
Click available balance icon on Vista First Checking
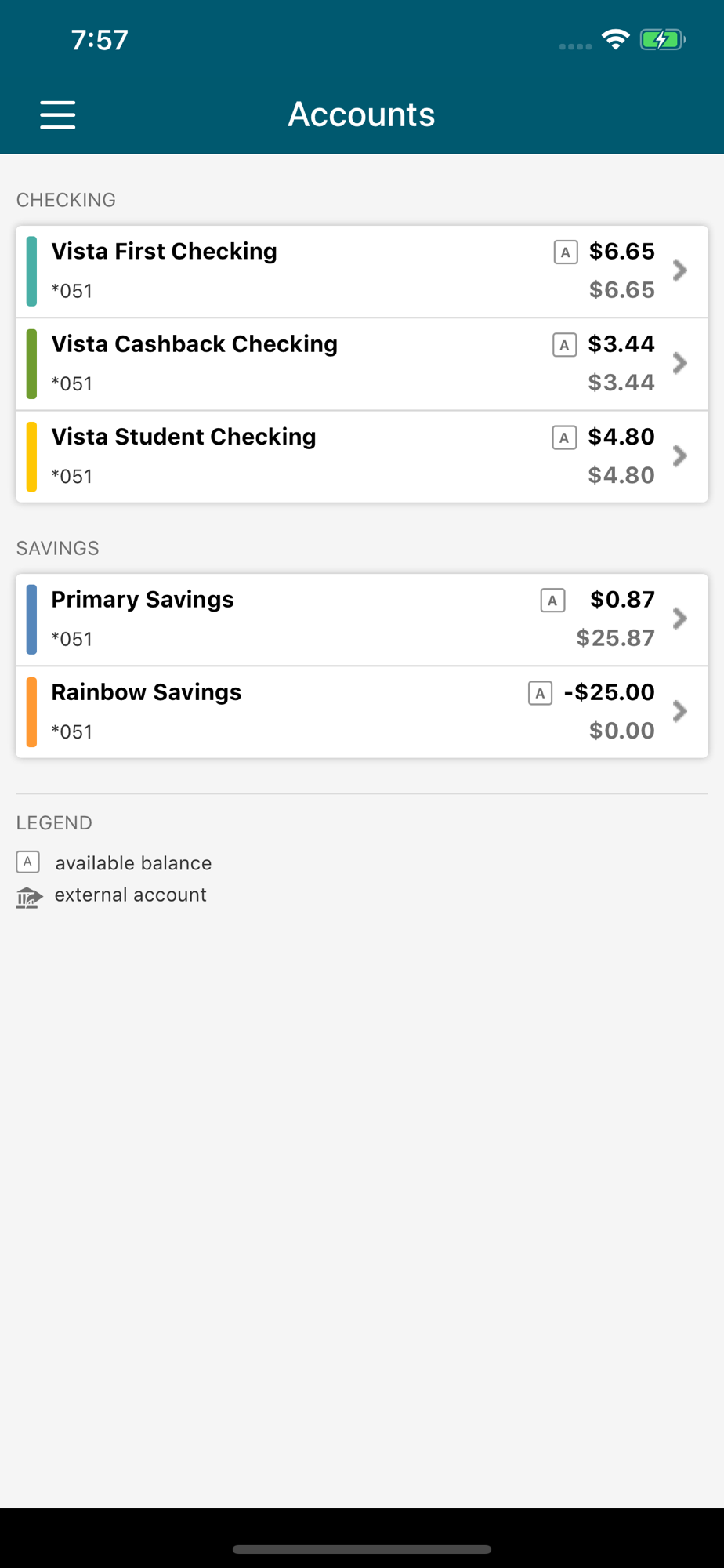(x=565, y=252)
